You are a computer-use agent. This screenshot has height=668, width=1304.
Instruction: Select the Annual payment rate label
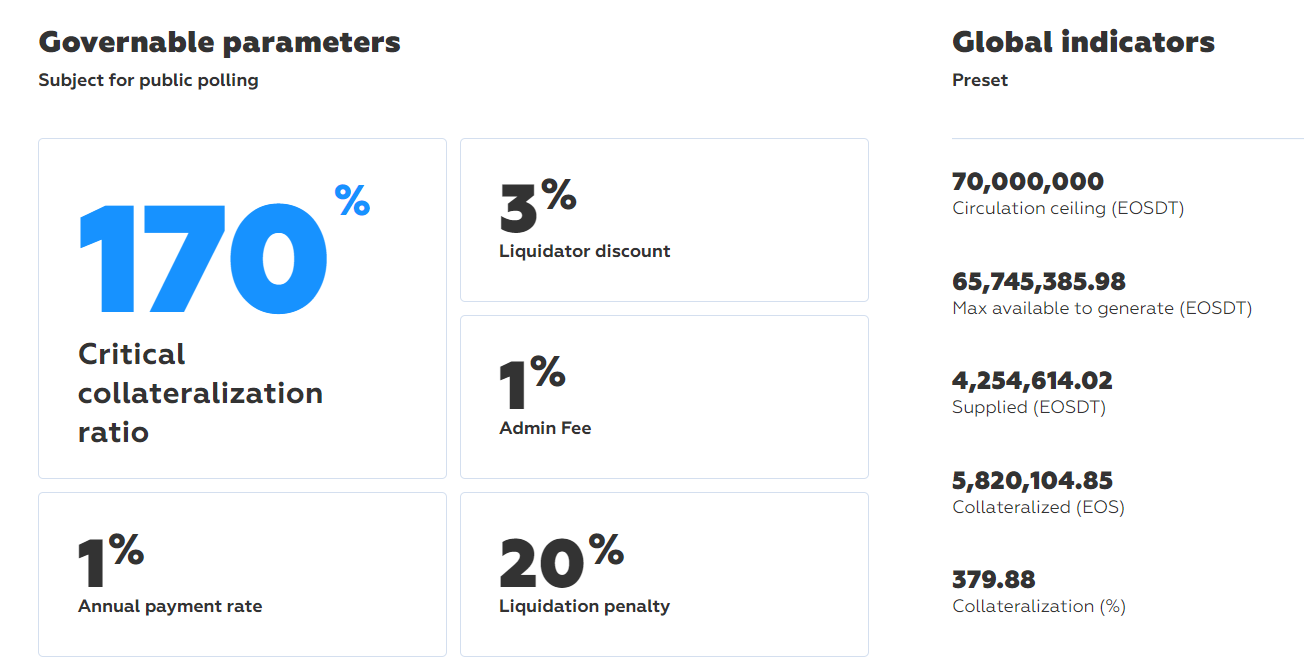(x=170, y=606)
